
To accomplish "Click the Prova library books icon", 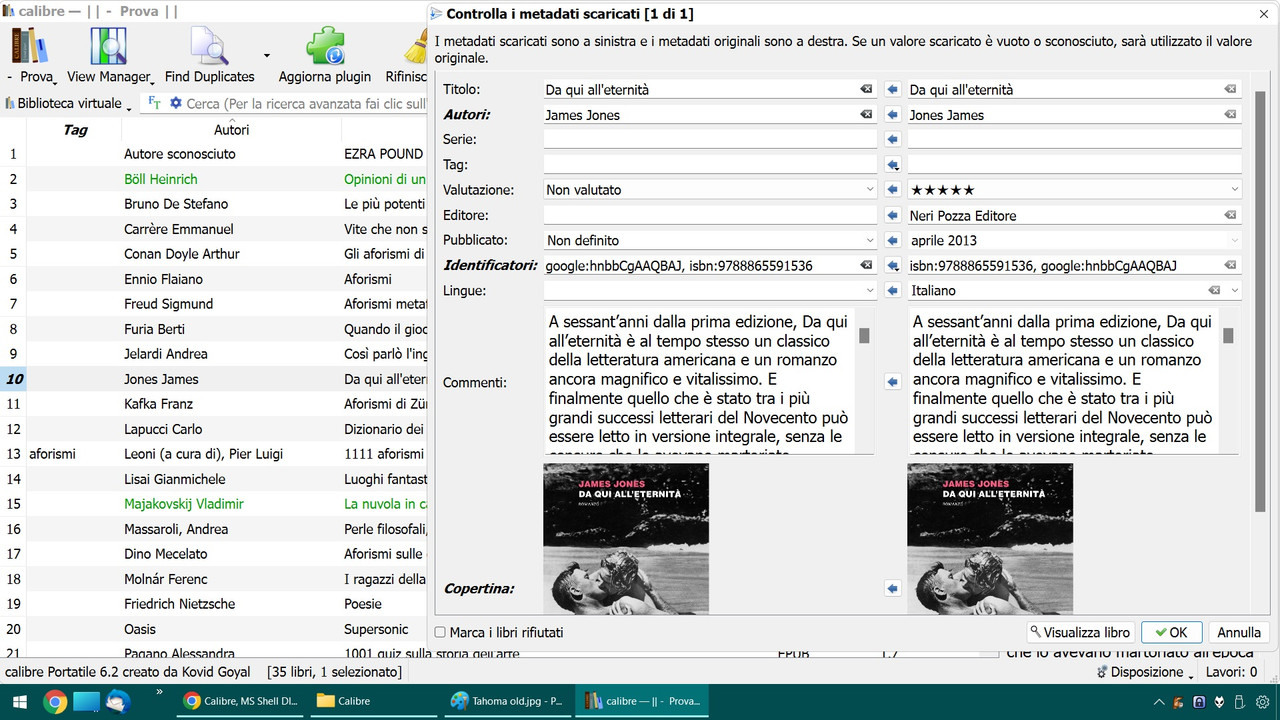I will 30,47.
